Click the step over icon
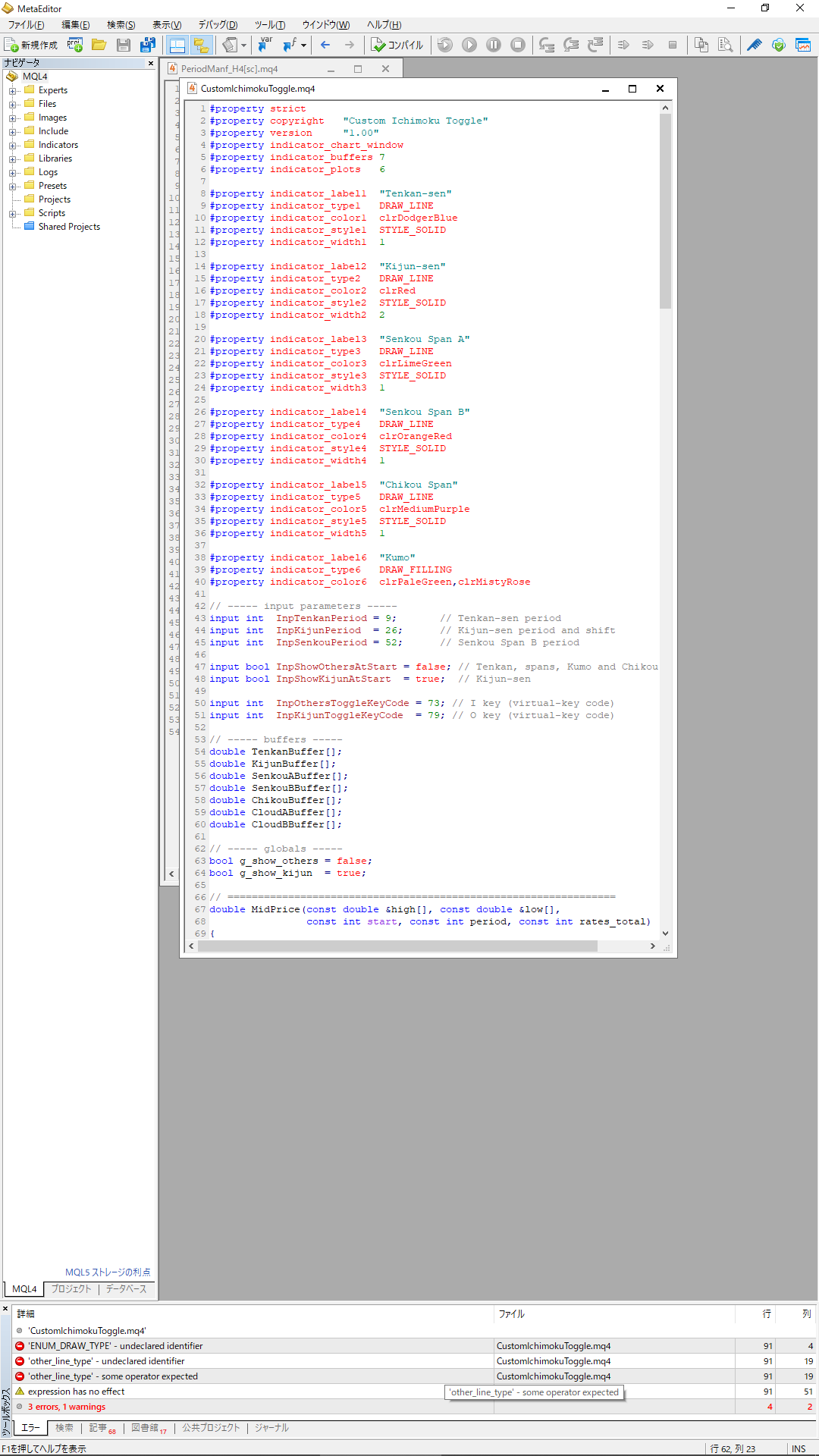Image resolution: width=819 pixels, height=1456 pixels. [x=571, y=45]
